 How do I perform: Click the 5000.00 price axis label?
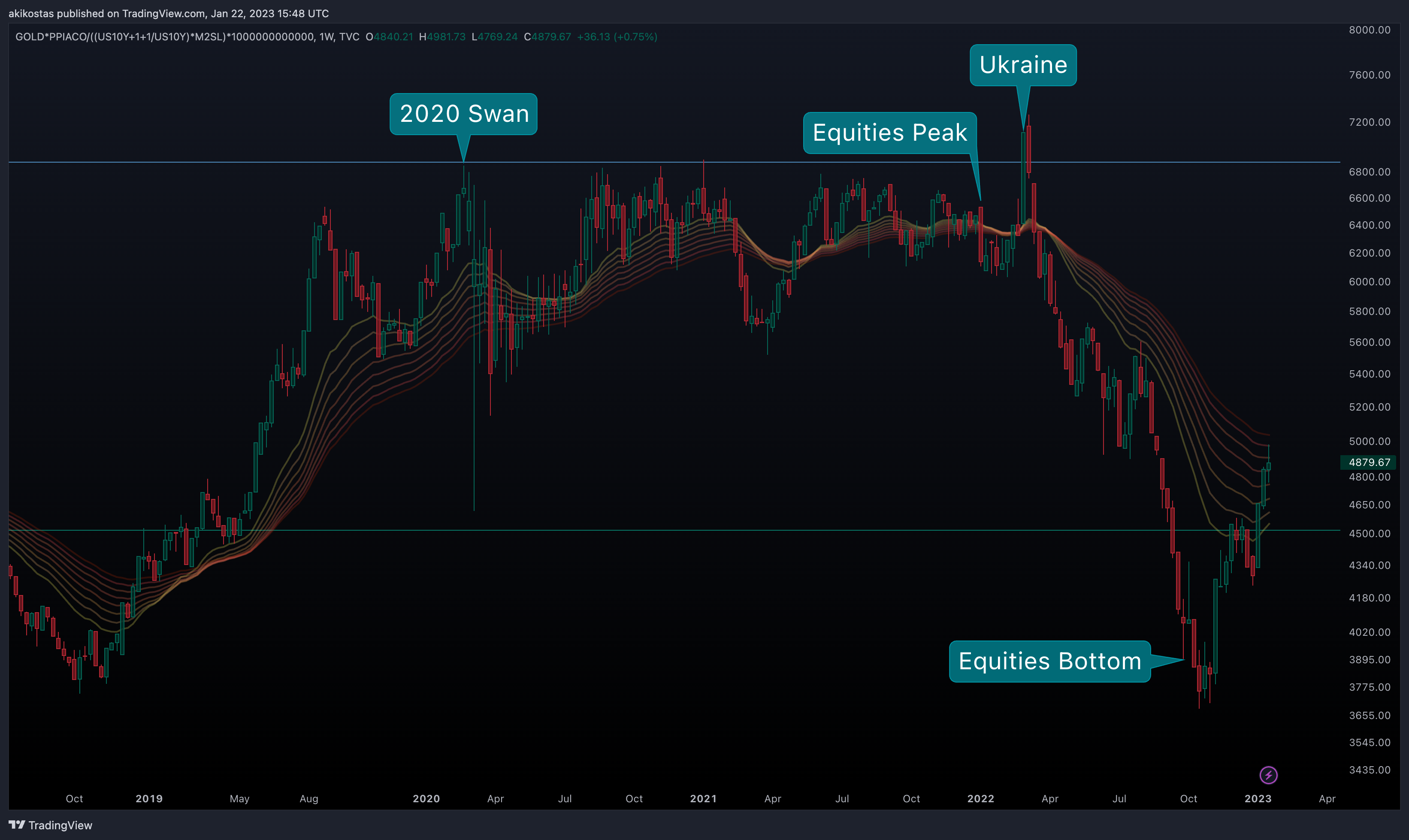click(1370, 441)
